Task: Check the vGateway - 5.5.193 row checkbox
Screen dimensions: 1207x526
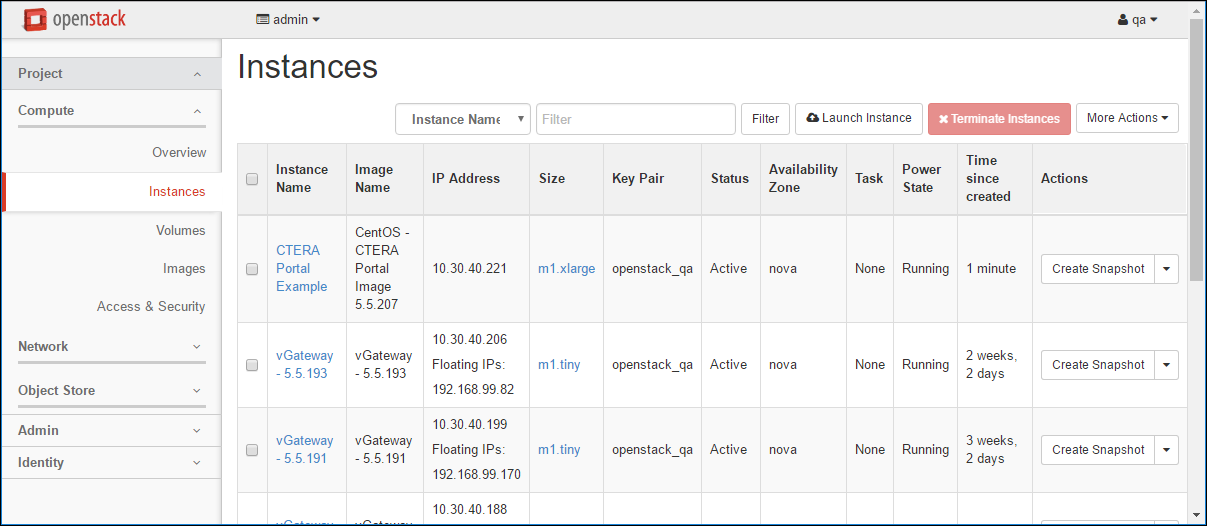Action: point(252,365)
